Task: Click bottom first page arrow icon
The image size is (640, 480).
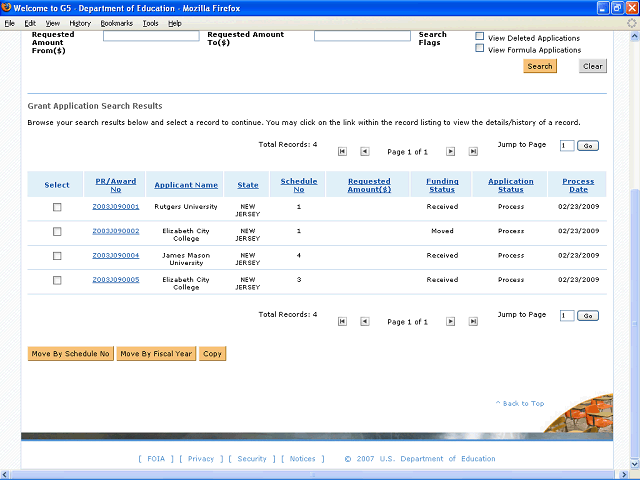Action: tap(342, 322)
